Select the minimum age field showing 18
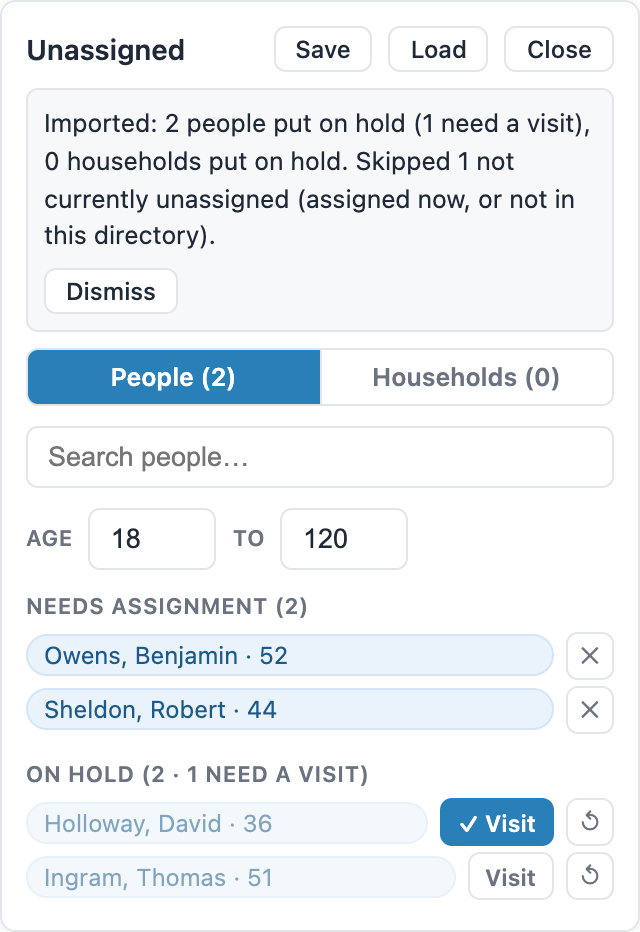This screenshot has height=932, width=640. (x=152, y=539)
